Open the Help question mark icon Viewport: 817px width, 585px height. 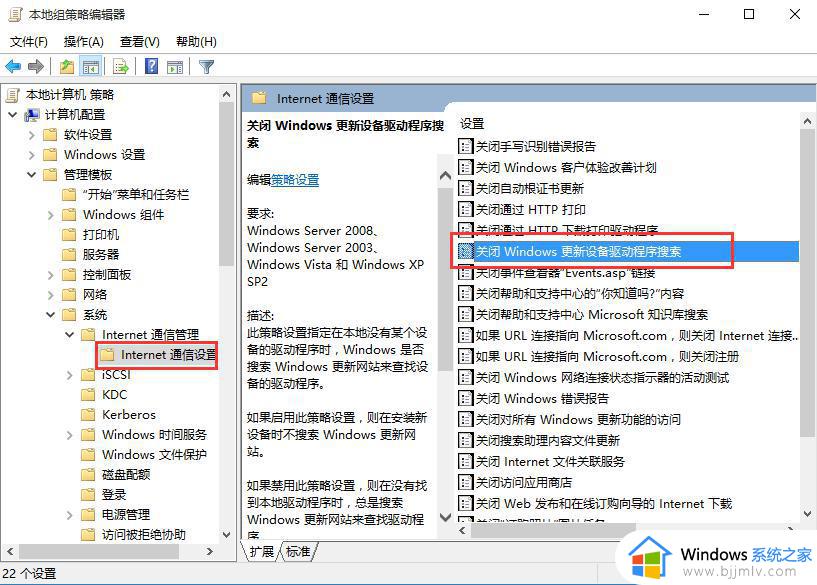(151, 66)
